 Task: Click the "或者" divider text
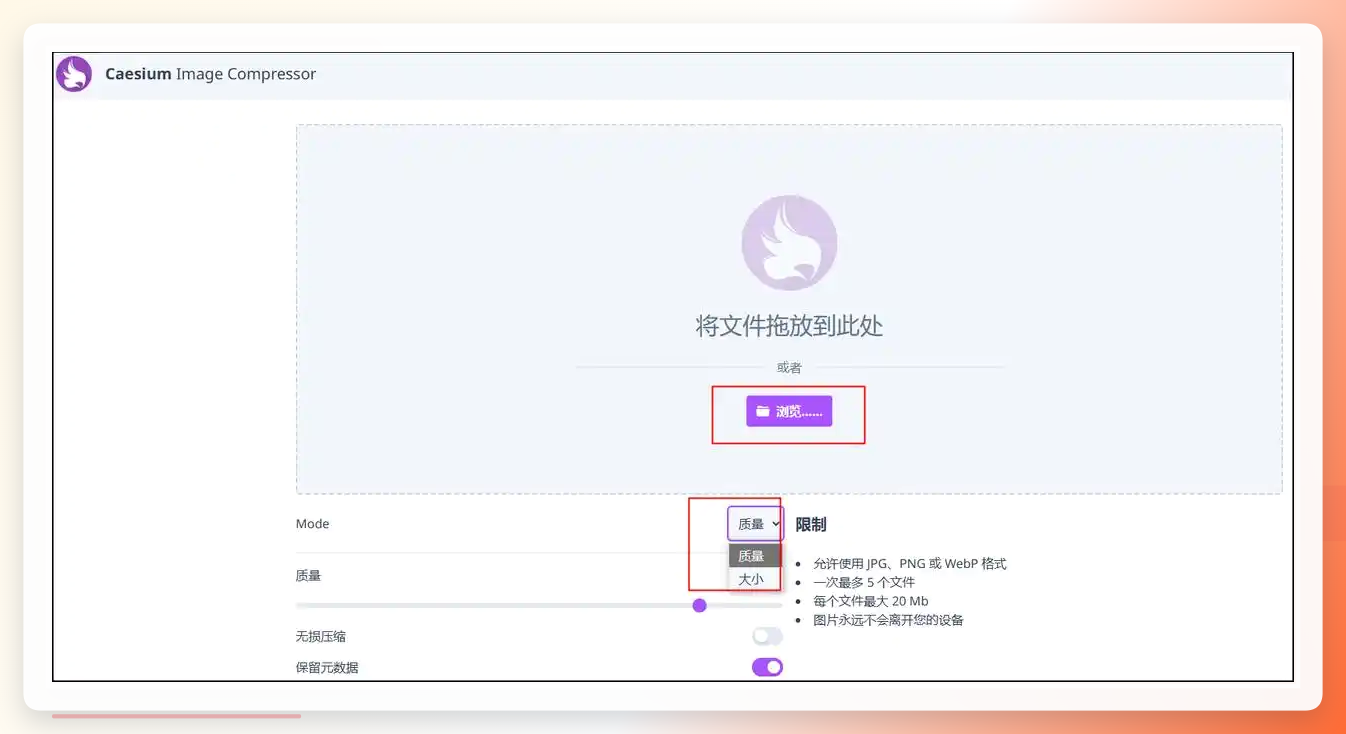789,368
